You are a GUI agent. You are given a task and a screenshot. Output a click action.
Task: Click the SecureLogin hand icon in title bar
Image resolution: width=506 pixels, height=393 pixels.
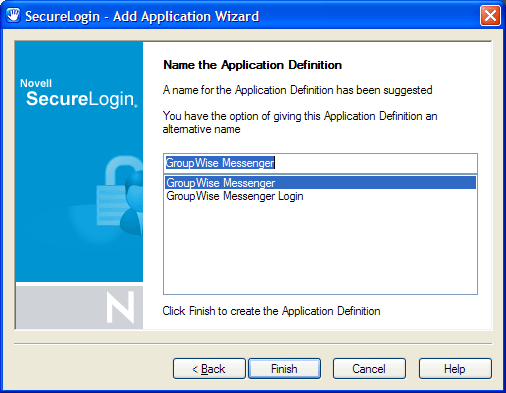pyautogui.click(x=13, y=15)
